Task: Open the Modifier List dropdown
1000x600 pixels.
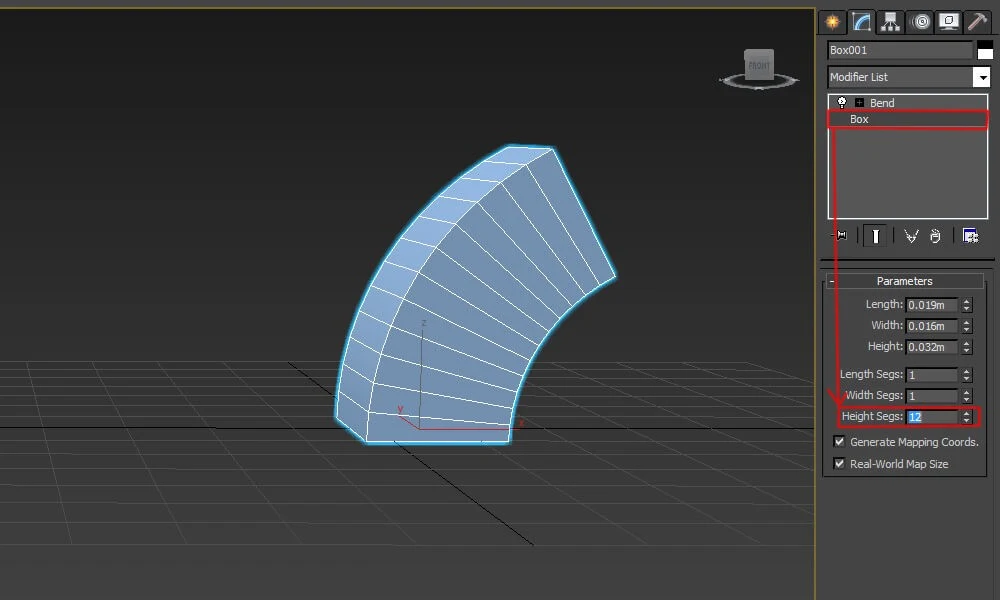Action: (908, 77)
